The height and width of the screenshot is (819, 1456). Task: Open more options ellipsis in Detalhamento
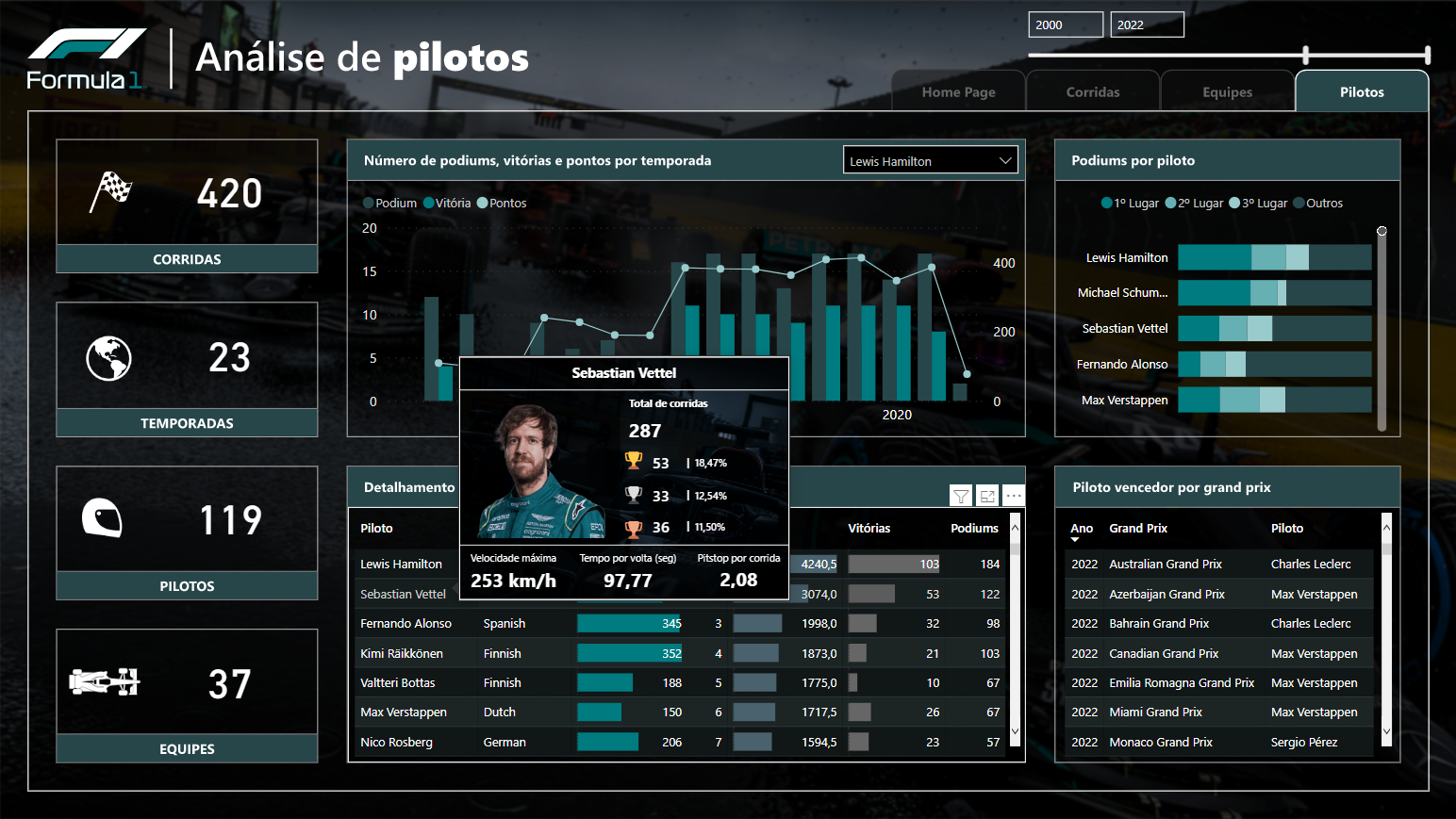coord(1014,496)
